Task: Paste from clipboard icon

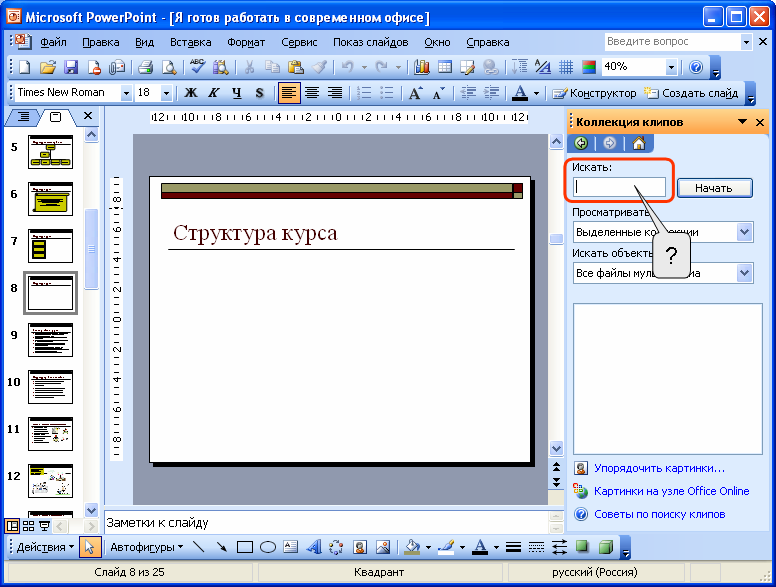Action: (296, 67)
